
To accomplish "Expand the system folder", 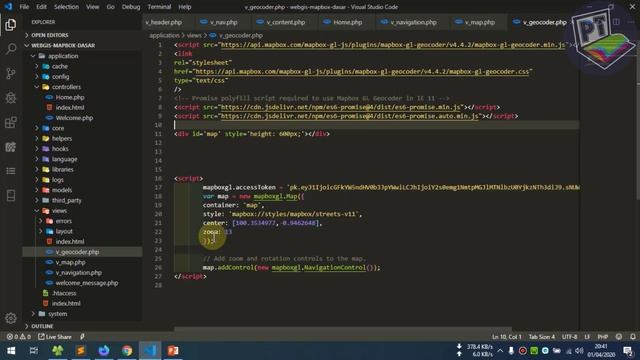I will [58, 314].
